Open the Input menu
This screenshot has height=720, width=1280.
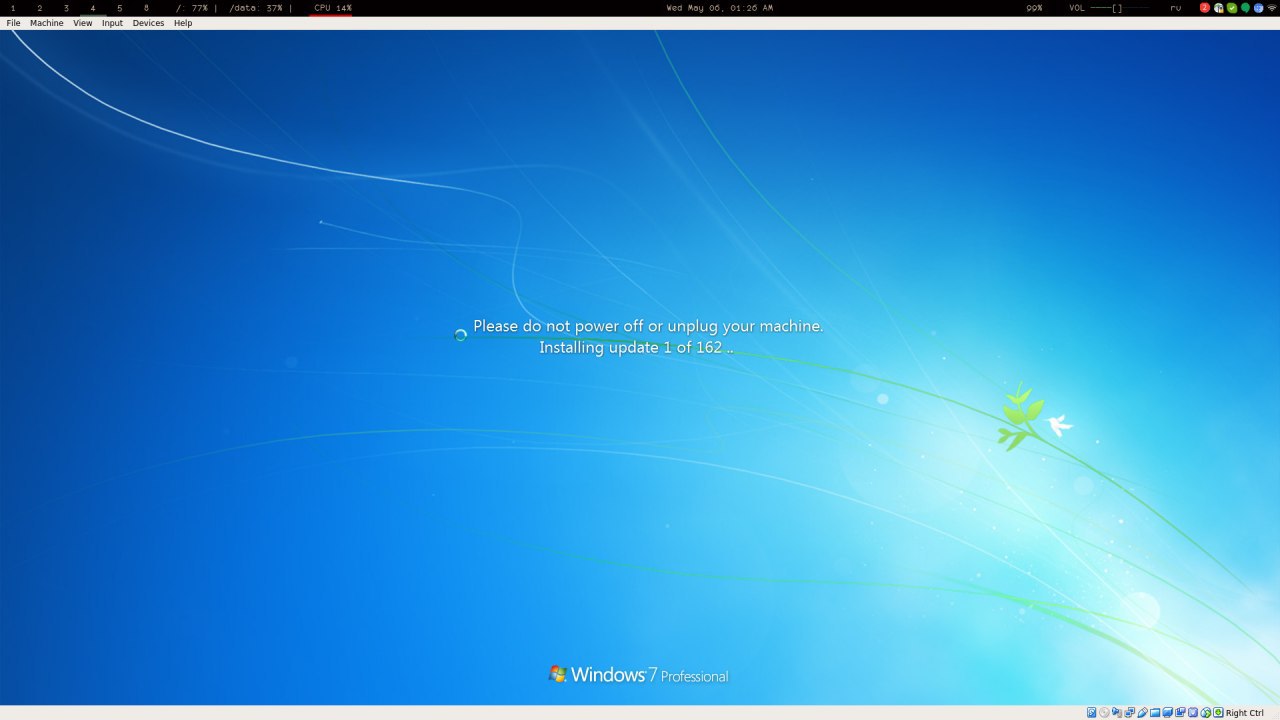pyautogui.click(x=112, y=23)
